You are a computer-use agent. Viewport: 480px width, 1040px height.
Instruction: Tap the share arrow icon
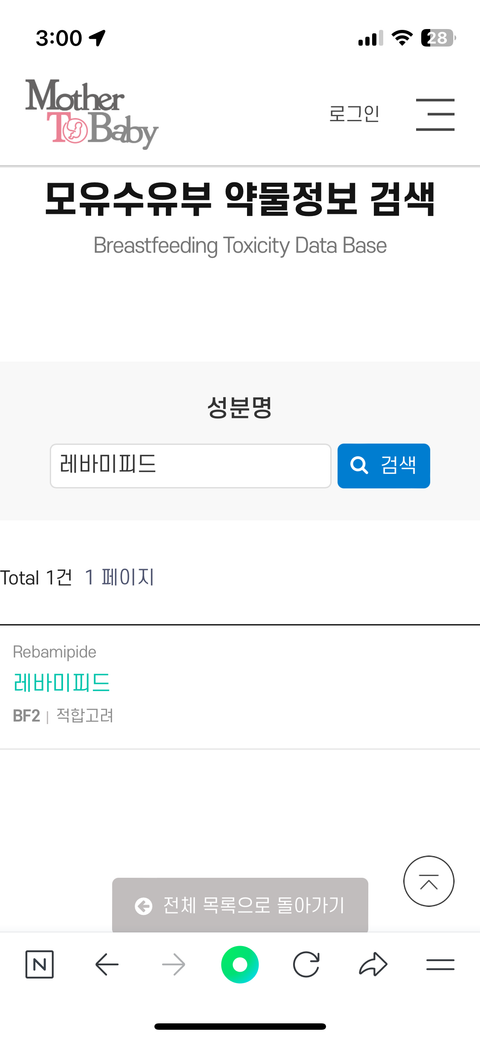[x=373, y=964]
